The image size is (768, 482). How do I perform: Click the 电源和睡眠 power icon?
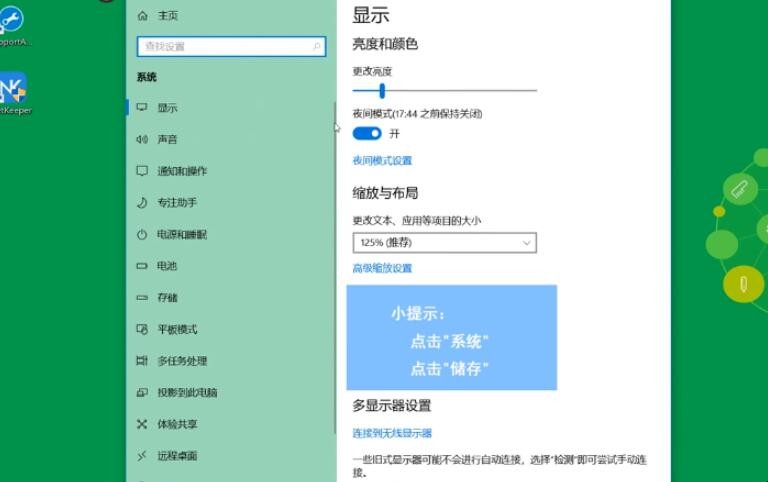142,234
